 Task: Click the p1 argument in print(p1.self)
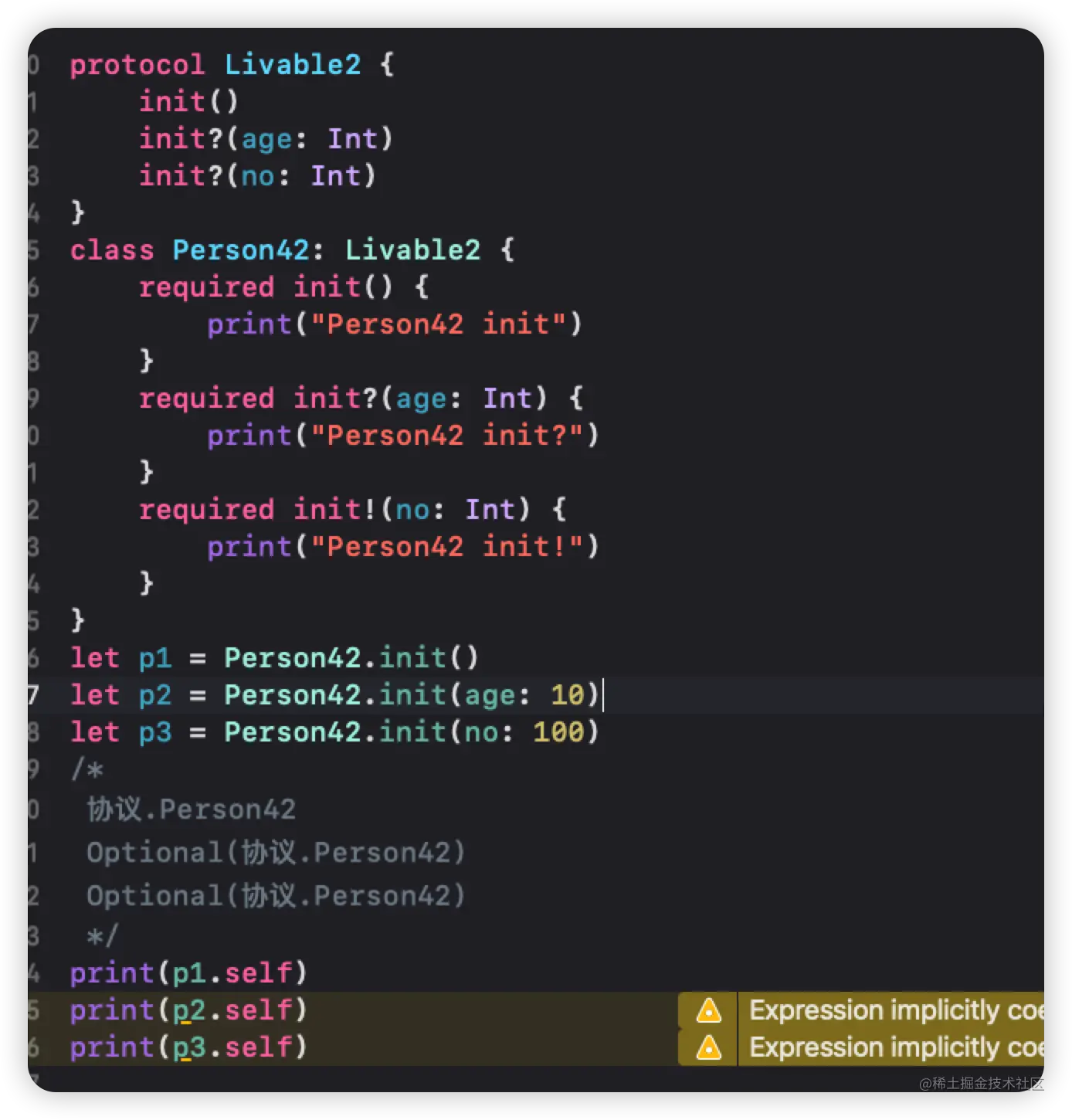189,973
